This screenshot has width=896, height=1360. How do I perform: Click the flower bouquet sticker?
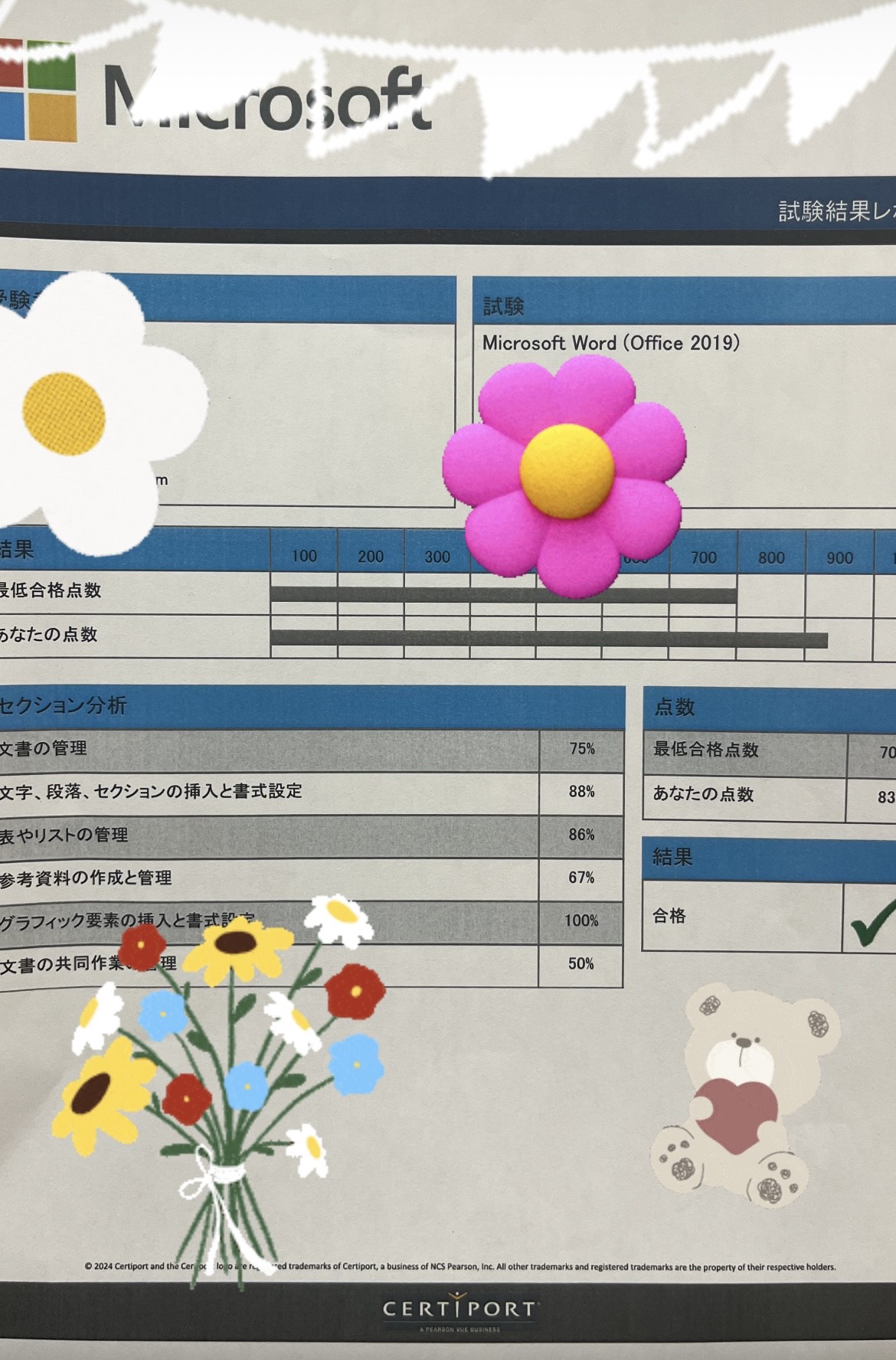tap(222, 1087)
